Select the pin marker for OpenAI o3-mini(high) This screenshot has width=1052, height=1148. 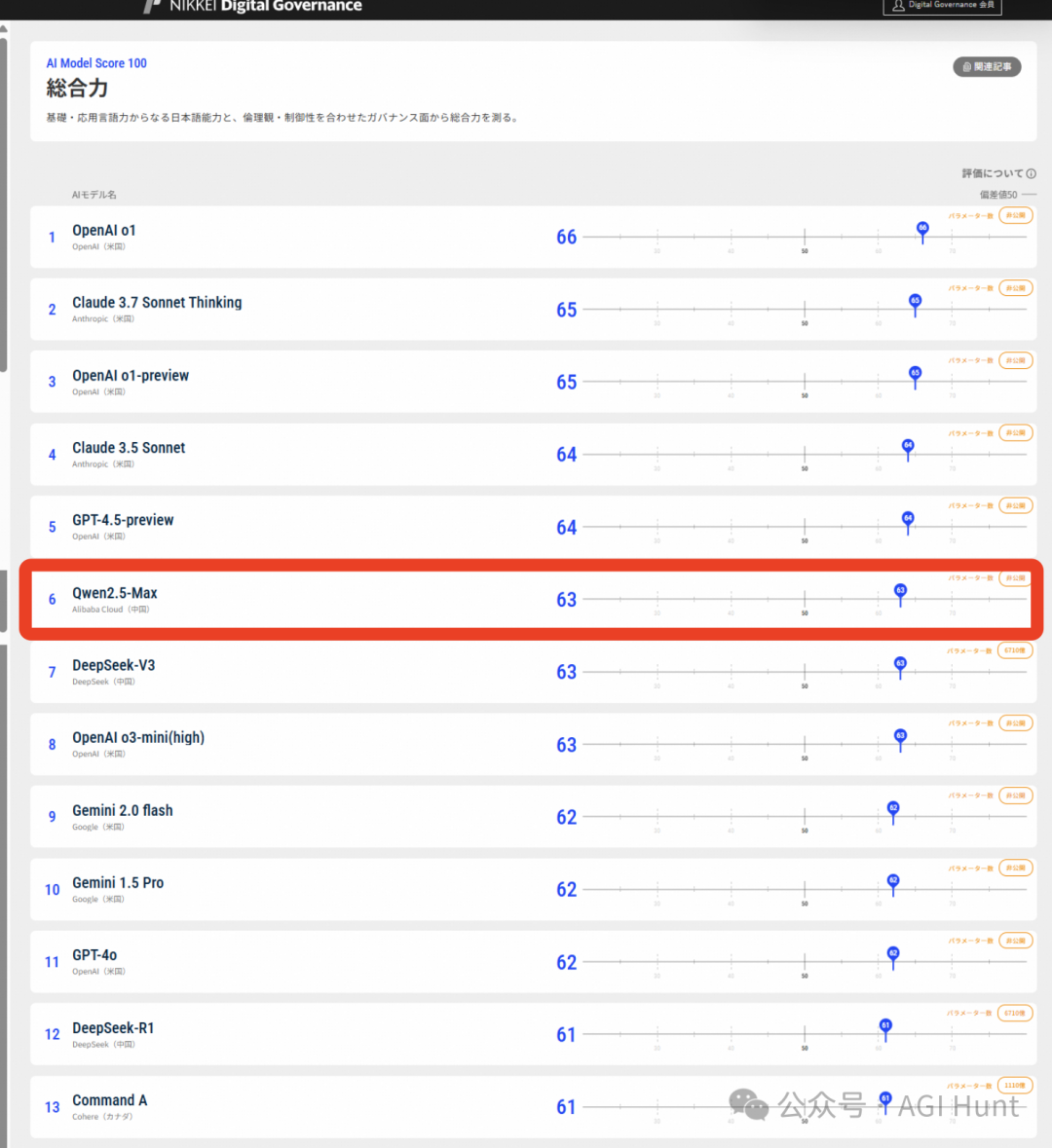click(900, 739)
